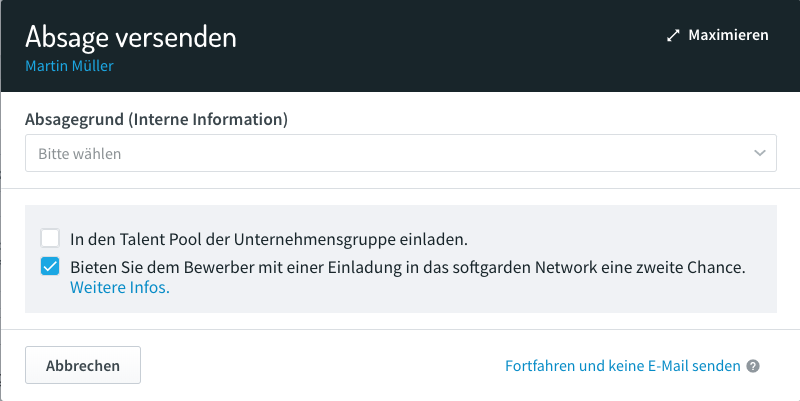This screenshot has width=800, height=401.
Task: Enable the Talent Pool invitation checkbox
Action: click(x=50, y=238)
